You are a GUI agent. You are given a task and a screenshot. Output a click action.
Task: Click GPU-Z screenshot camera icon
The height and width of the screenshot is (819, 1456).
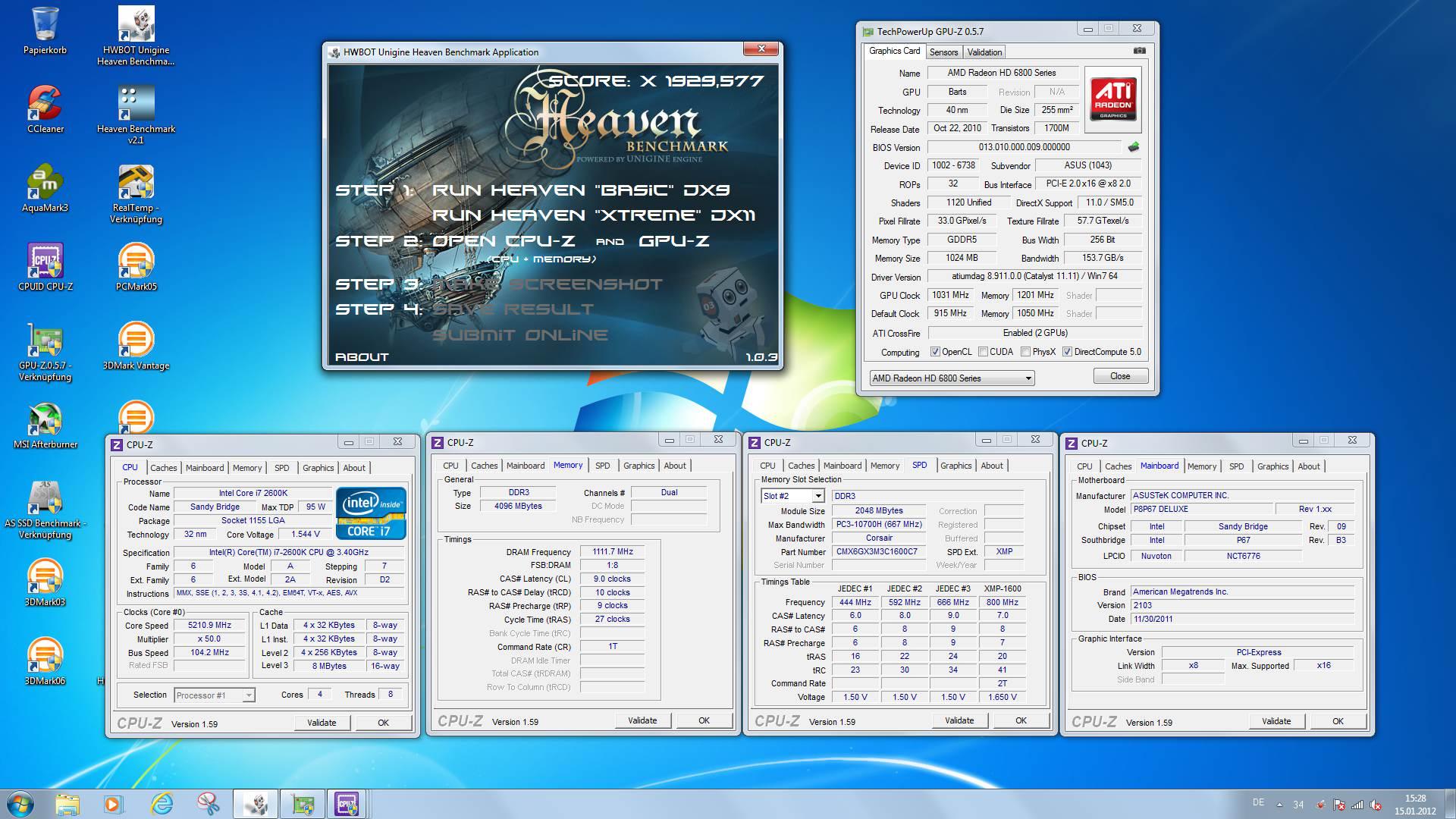(x=1139, y=51)
